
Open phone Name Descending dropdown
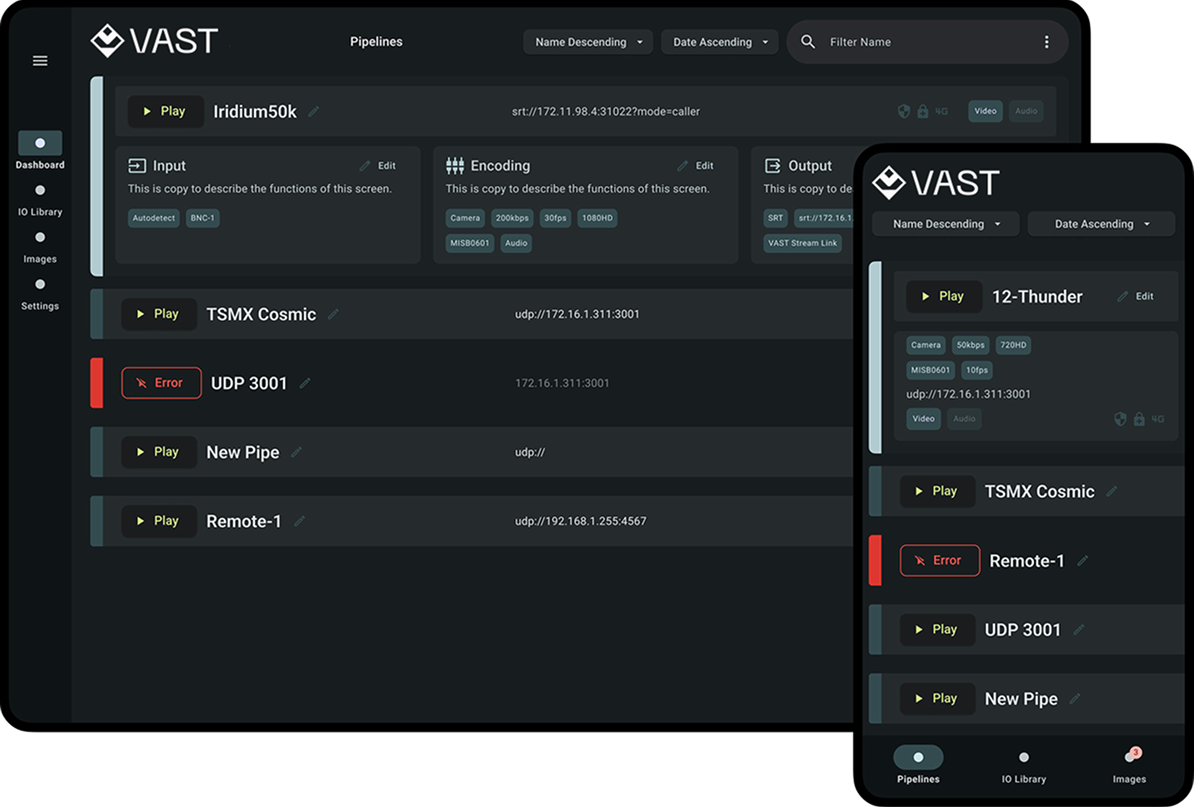click(x=945, y=224)
